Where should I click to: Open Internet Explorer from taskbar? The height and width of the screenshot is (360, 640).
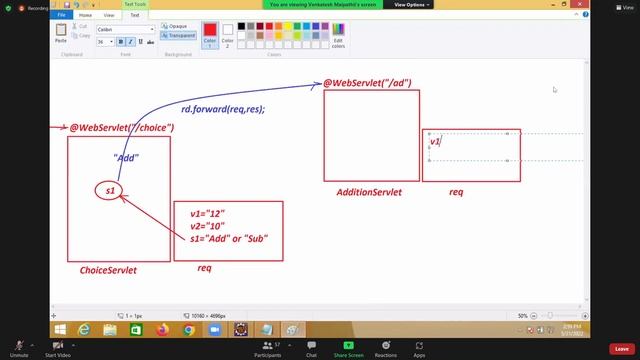click(84, 329)
